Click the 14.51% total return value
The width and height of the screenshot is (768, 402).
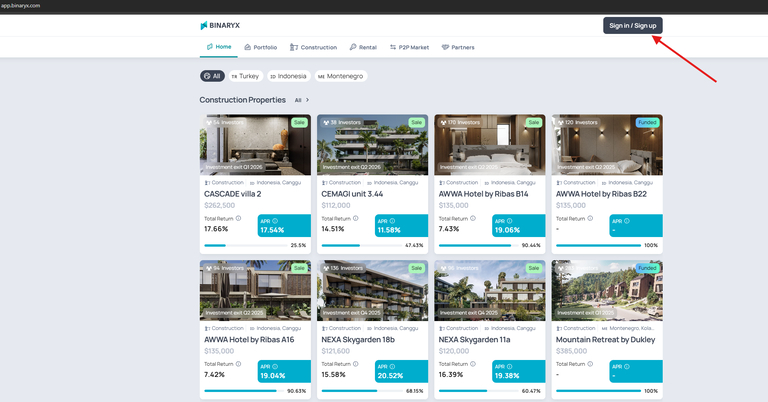point(333,229)
